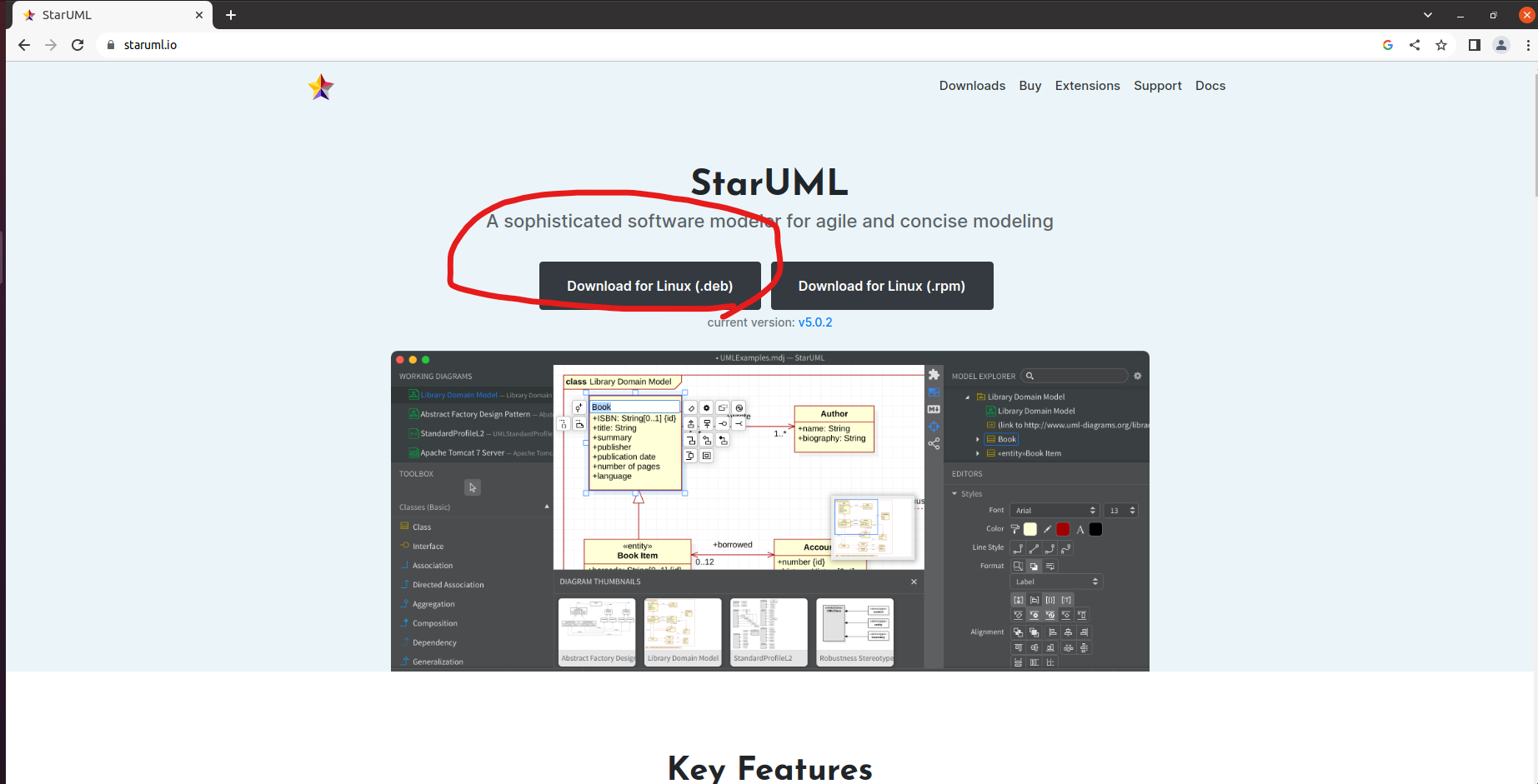Open the Chrome side panel
The width and height of the screenshot is (1538, 784).
(x=1475, y=45)
